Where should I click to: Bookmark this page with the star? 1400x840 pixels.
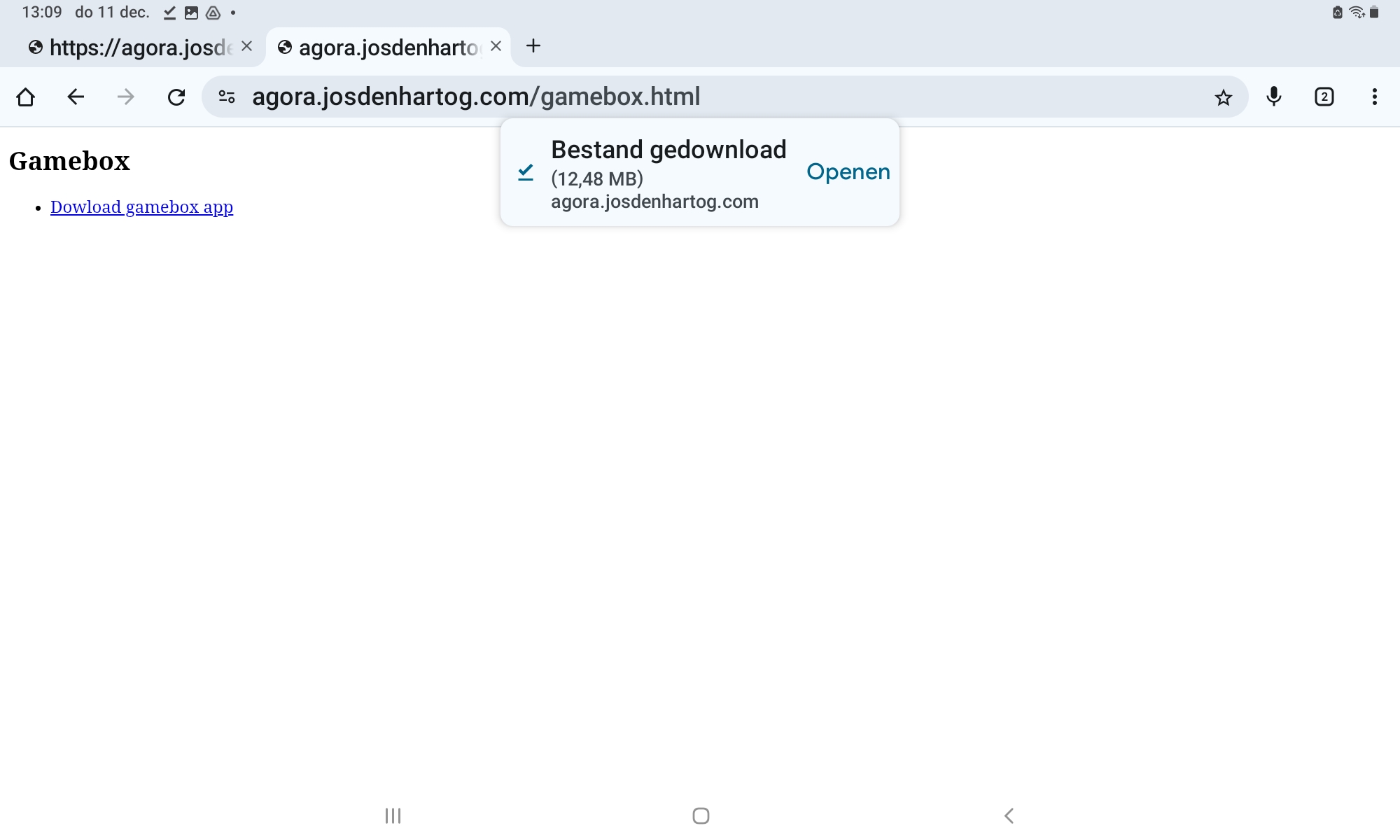coord(1223,97)
